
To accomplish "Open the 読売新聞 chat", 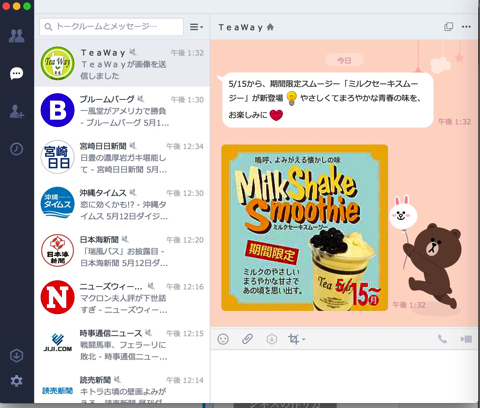I will click(122, 385).
